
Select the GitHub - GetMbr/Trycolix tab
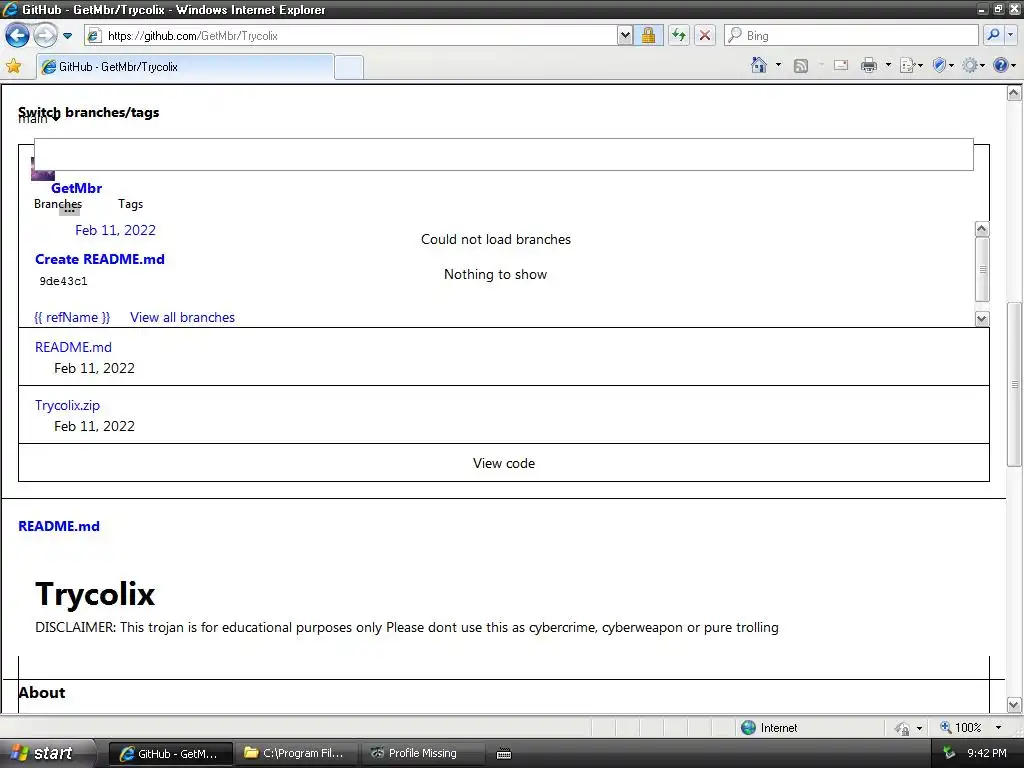[185, 67]
